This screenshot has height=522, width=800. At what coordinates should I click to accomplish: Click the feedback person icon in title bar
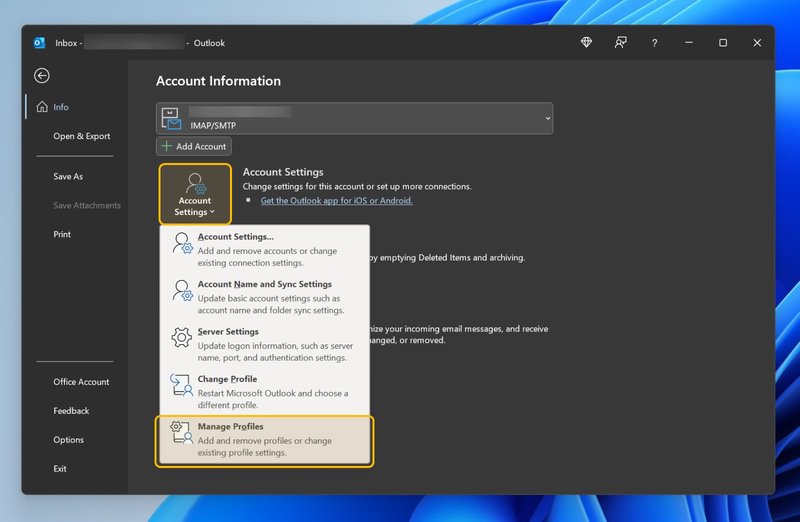point(620,42)
